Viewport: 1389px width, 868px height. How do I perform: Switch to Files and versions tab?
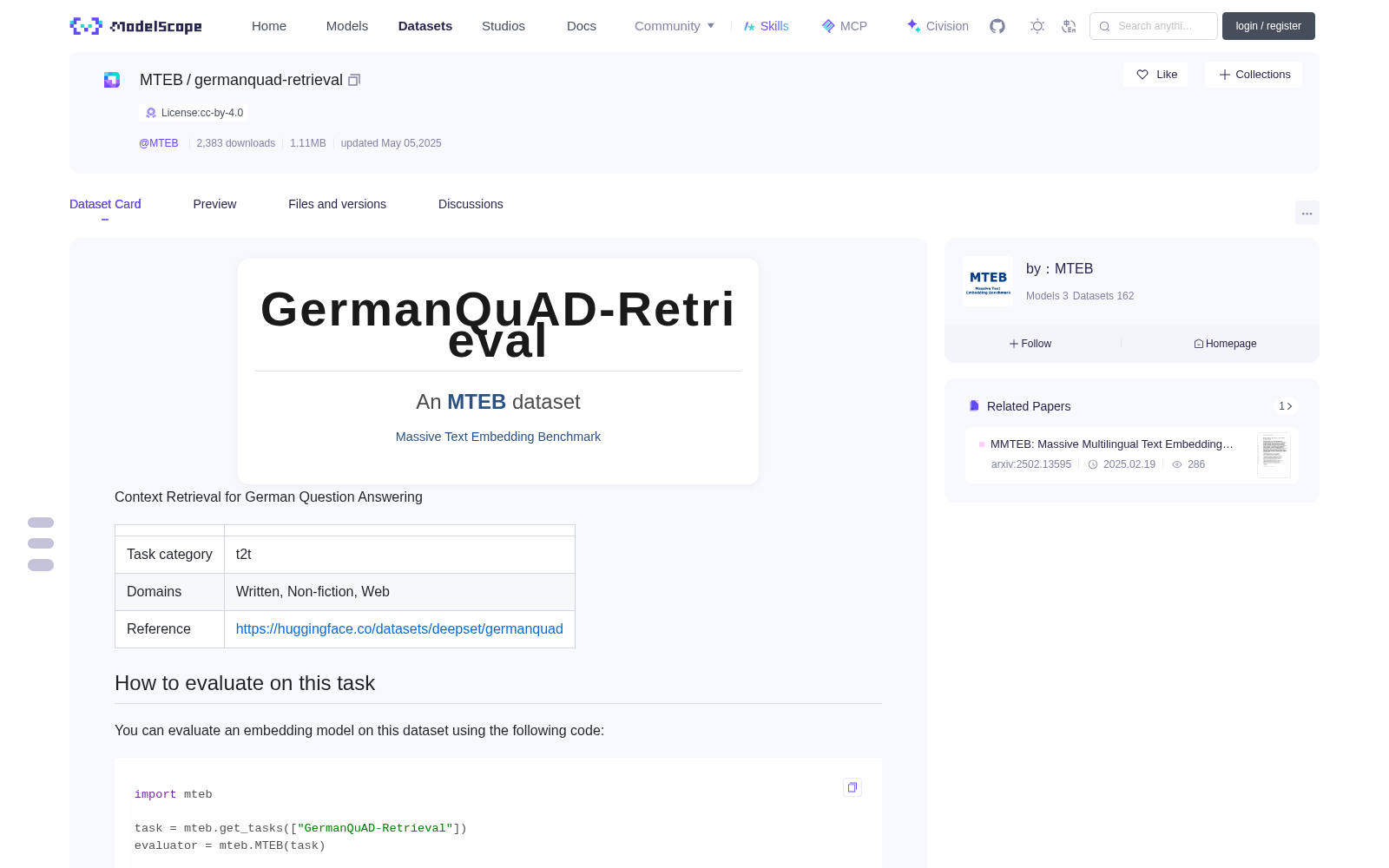point(337,204)
